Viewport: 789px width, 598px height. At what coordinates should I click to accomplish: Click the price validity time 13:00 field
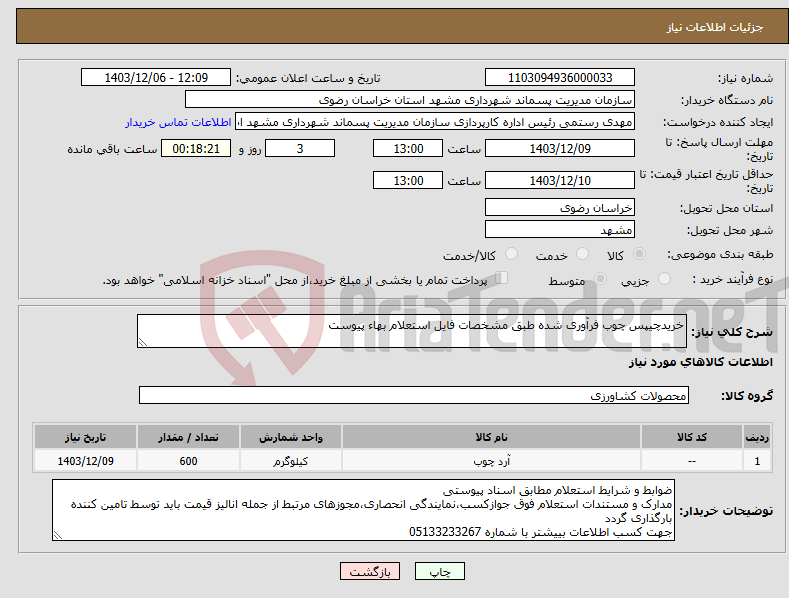(408, 180)
